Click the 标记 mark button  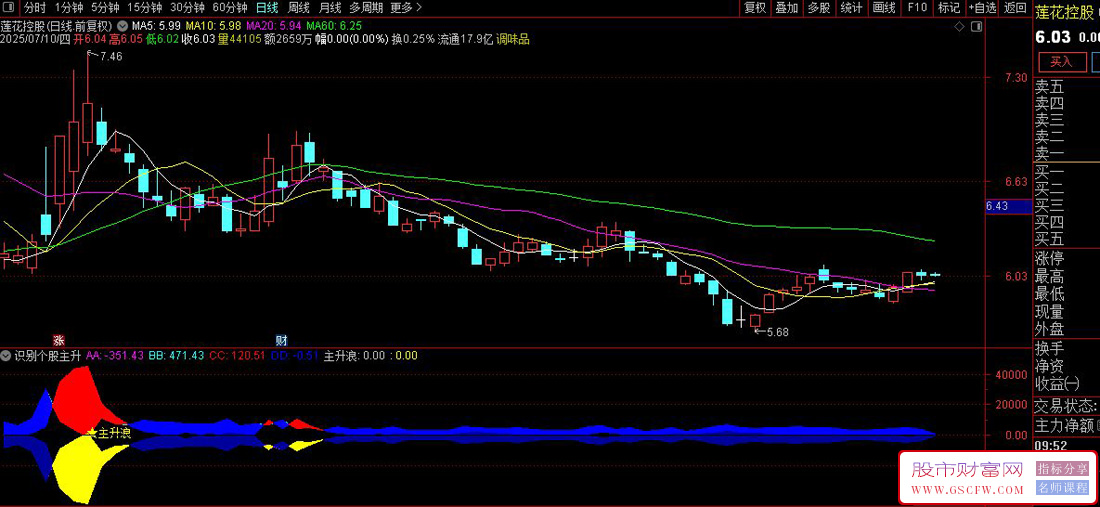[948, 8]
